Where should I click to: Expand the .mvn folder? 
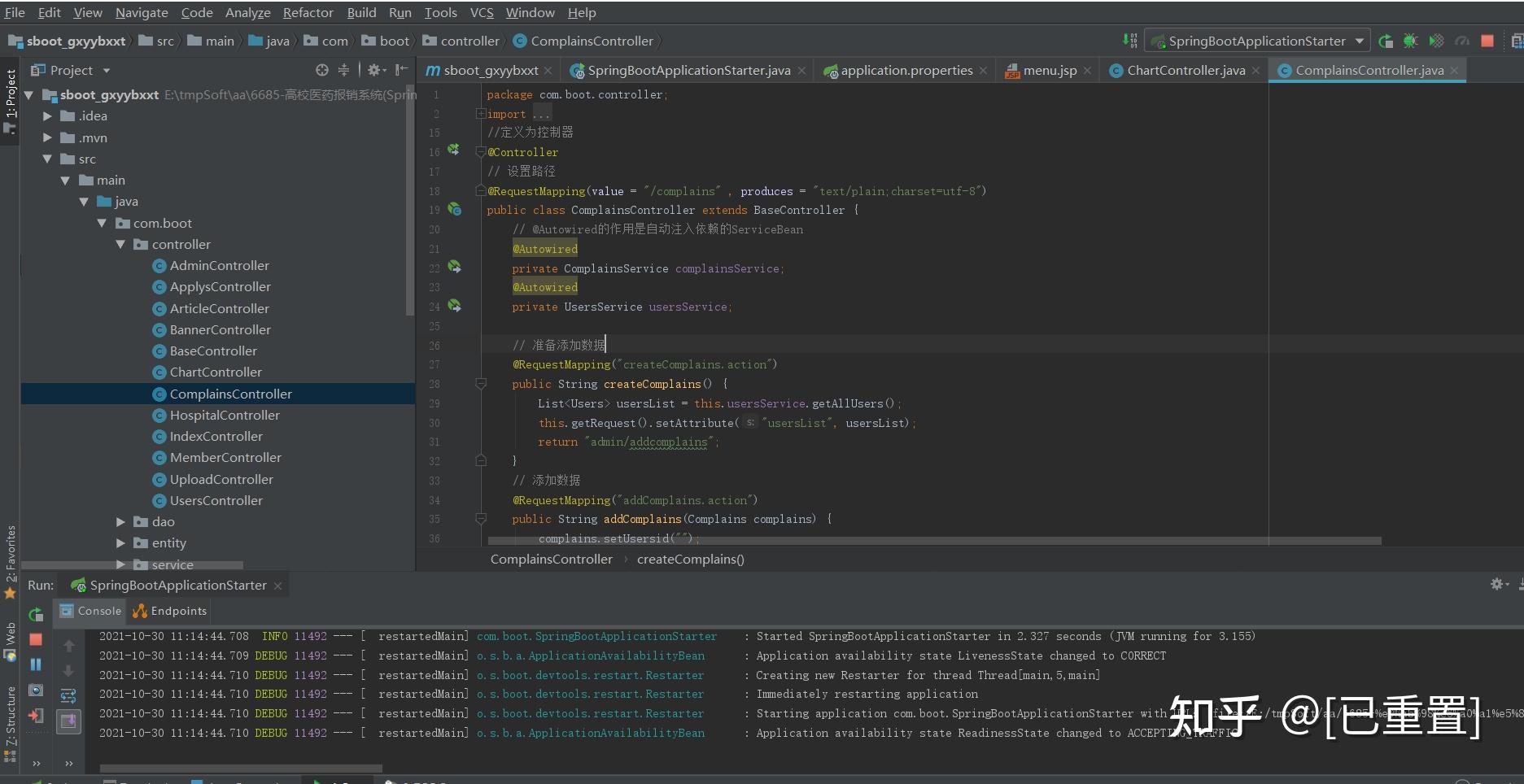tap(47, 137)
